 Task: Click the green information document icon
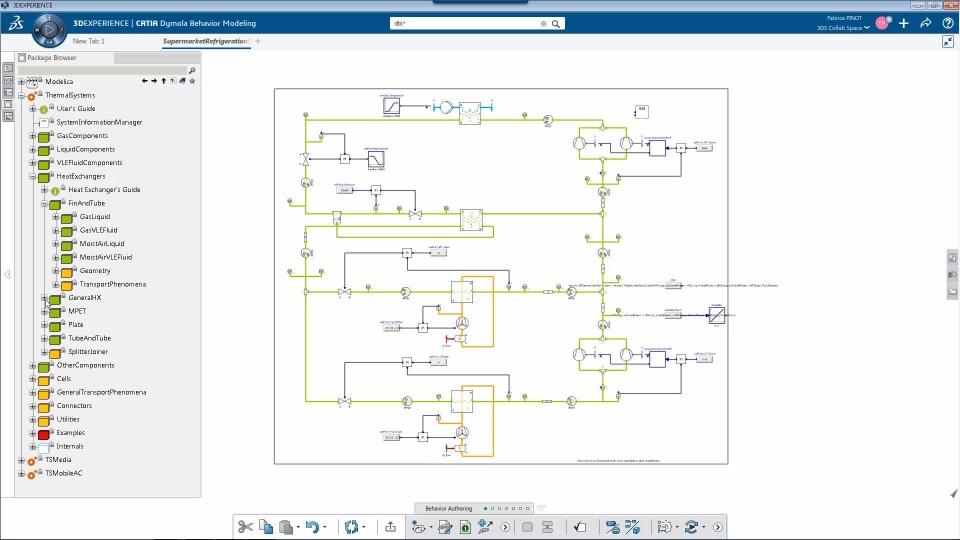click(x=465, y=527)
